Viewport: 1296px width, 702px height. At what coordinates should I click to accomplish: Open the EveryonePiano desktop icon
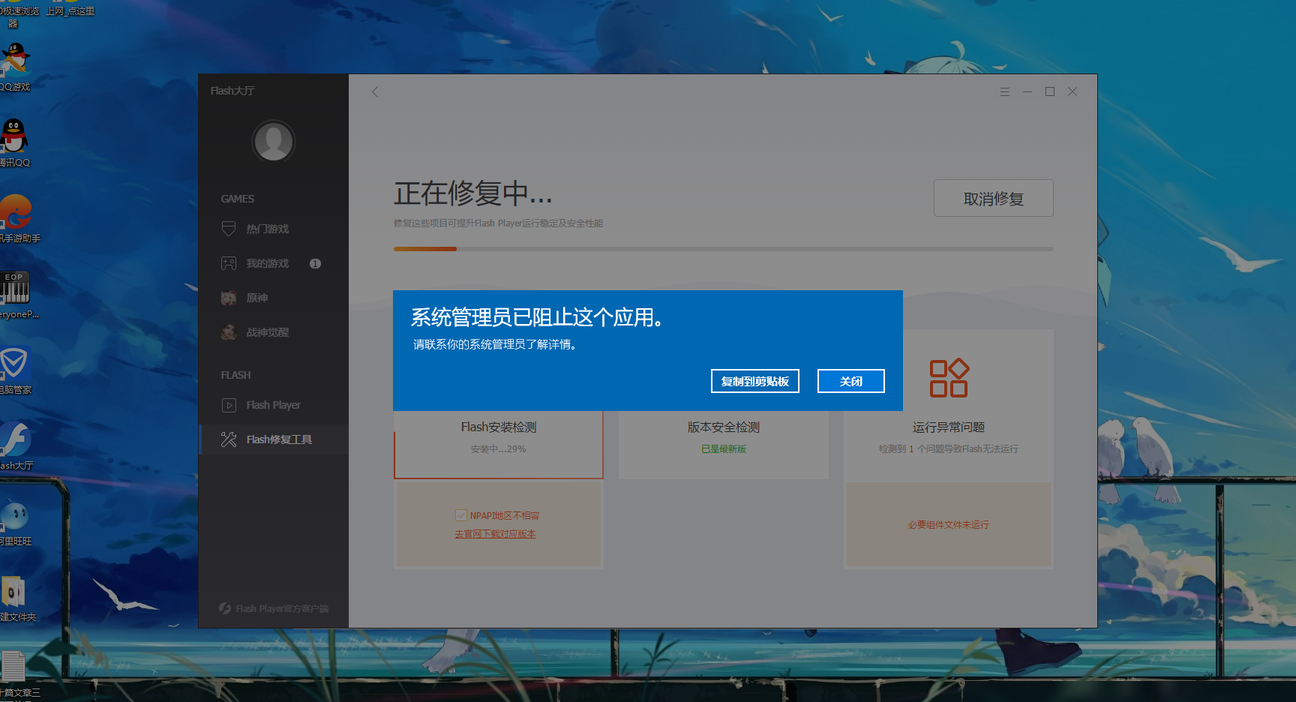[15, 295]
